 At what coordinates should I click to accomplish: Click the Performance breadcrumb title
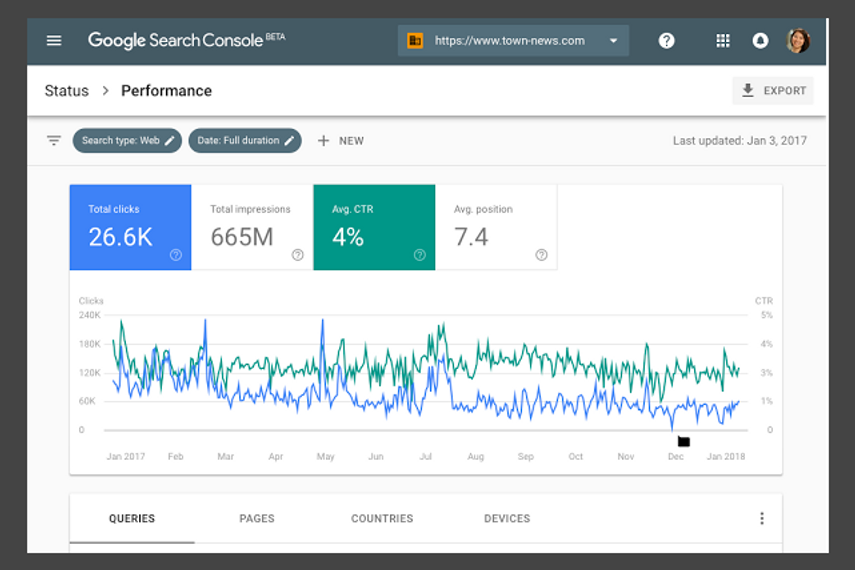tap(166, 91)
